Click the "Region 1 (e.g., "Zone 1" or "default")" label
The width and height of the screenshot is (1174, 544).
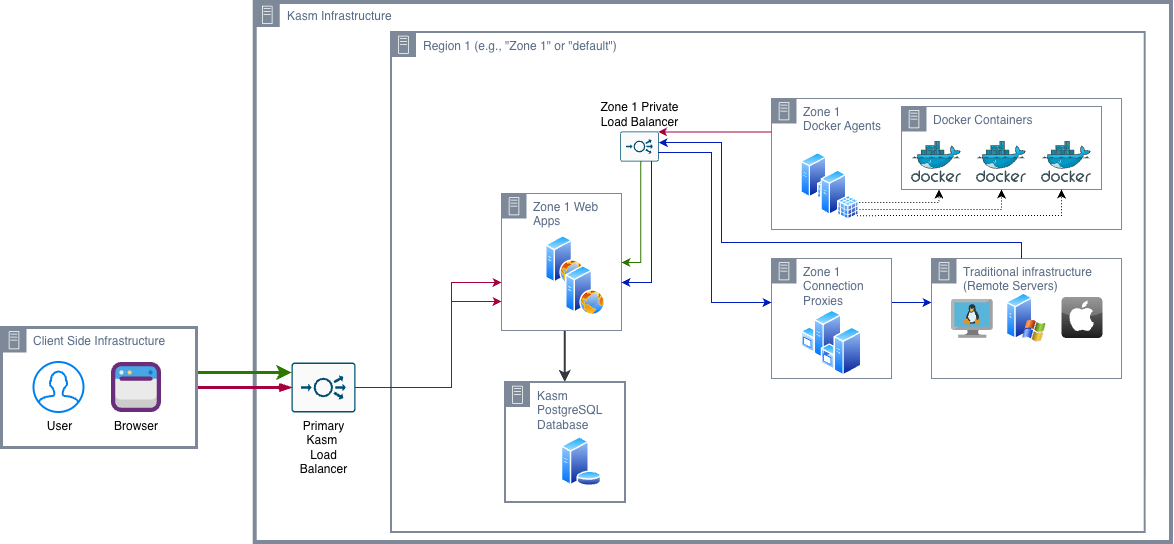(520, 46)
